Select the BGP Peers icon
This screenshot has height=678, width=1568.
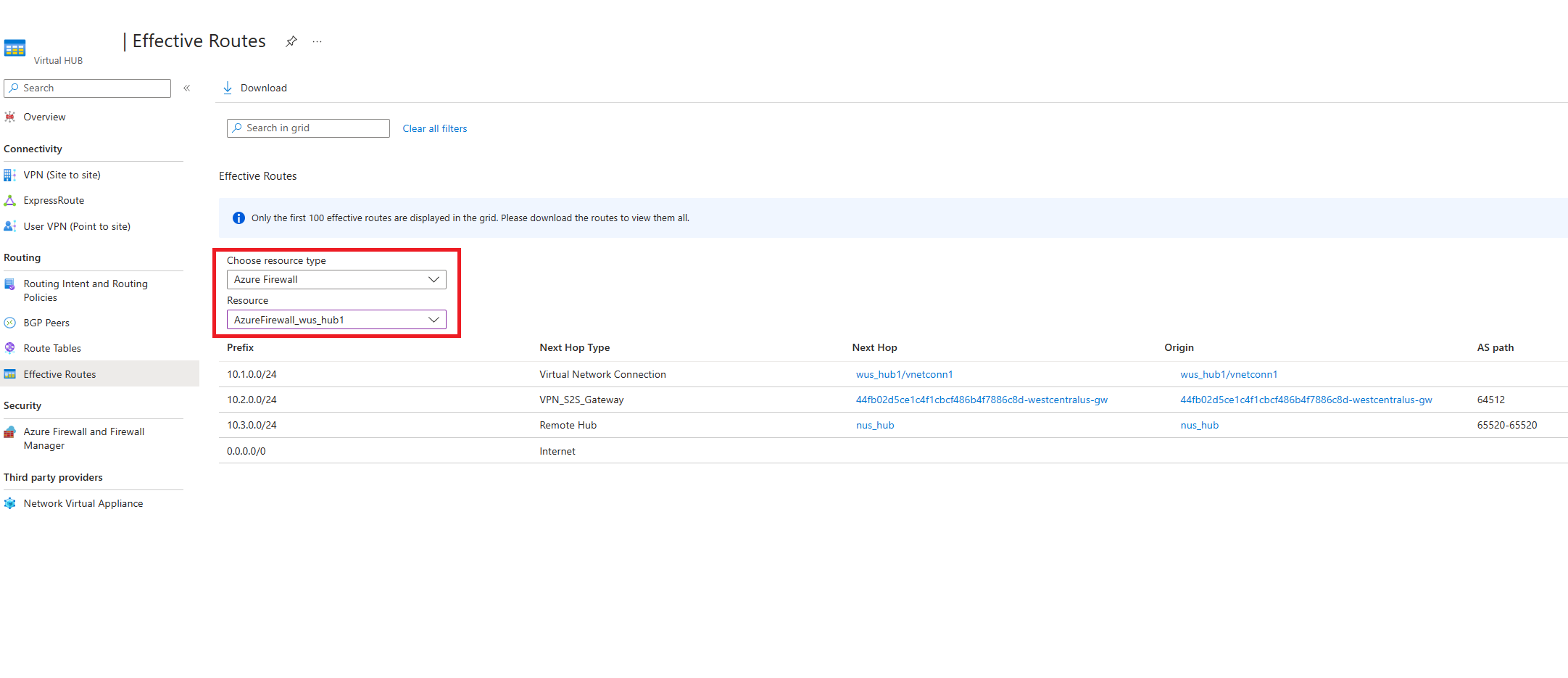9,322
